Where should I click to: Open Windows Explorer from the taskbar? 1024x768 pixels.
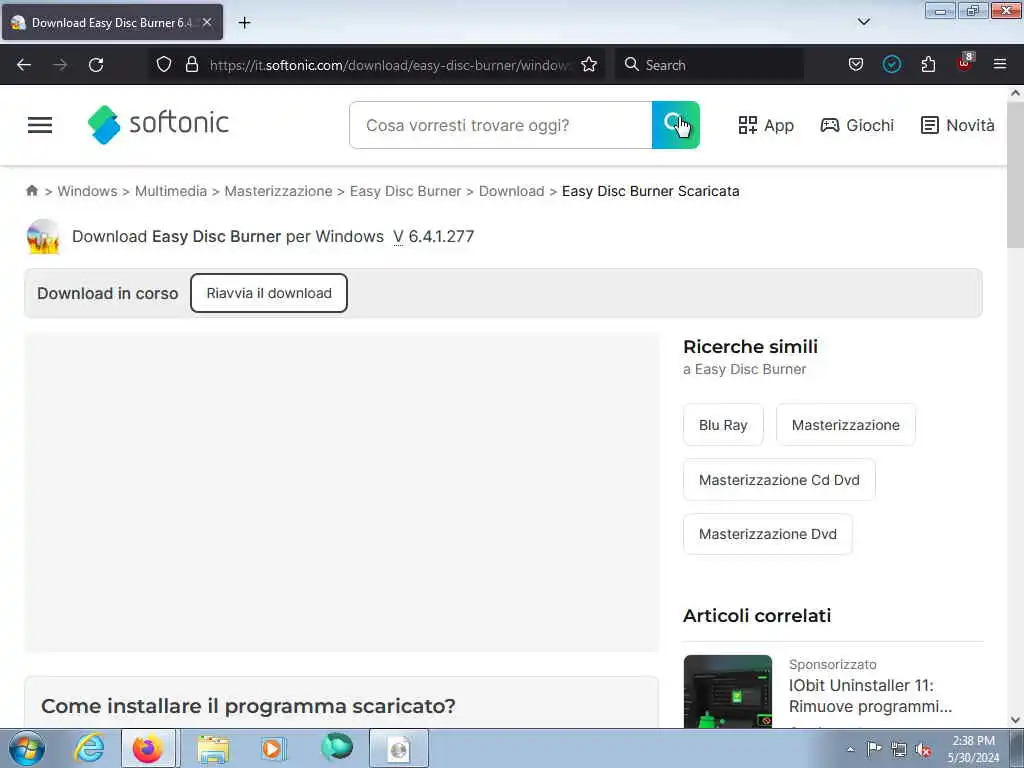tap(214, 748)
